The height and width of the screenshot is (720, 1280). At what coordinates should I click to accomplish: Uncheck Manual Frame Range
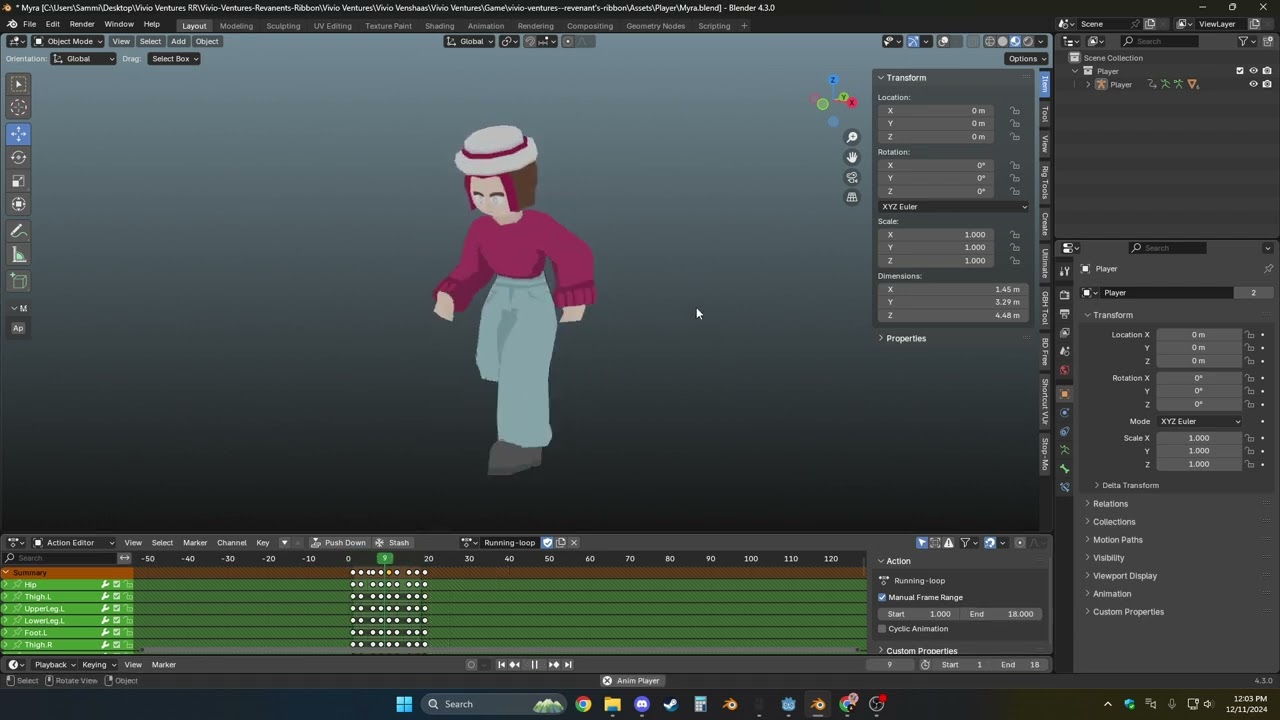pyautogui.click(x=883, y=597)
